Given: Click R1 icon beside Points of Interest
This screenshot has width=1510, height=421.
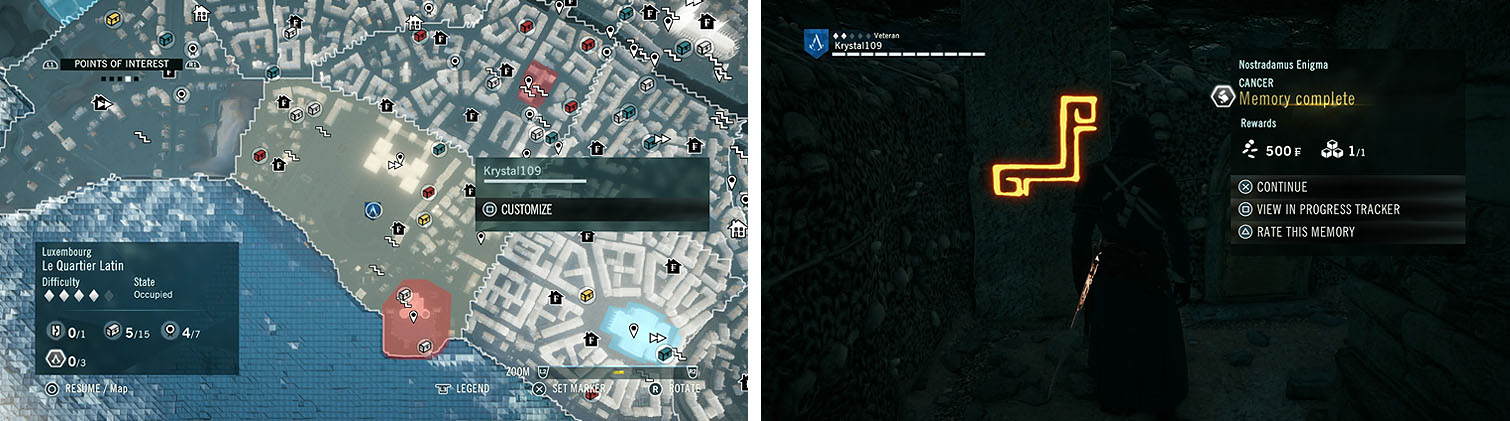Looking at the screenshot, I should (191, 64).
